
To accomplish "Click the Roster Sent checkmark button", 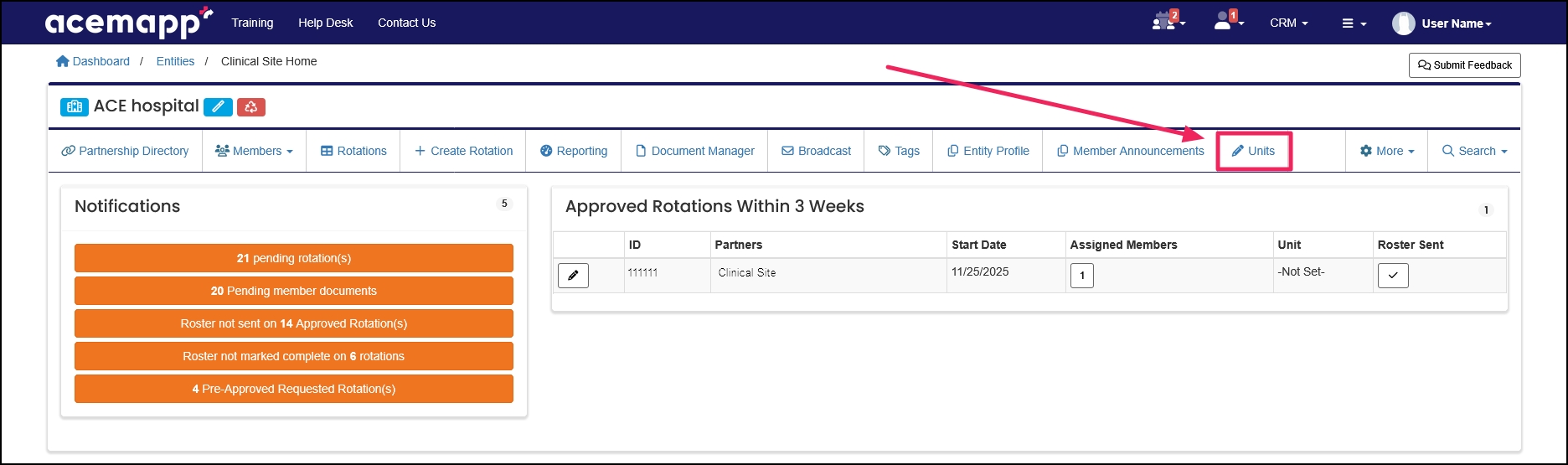I will 1393,275.
